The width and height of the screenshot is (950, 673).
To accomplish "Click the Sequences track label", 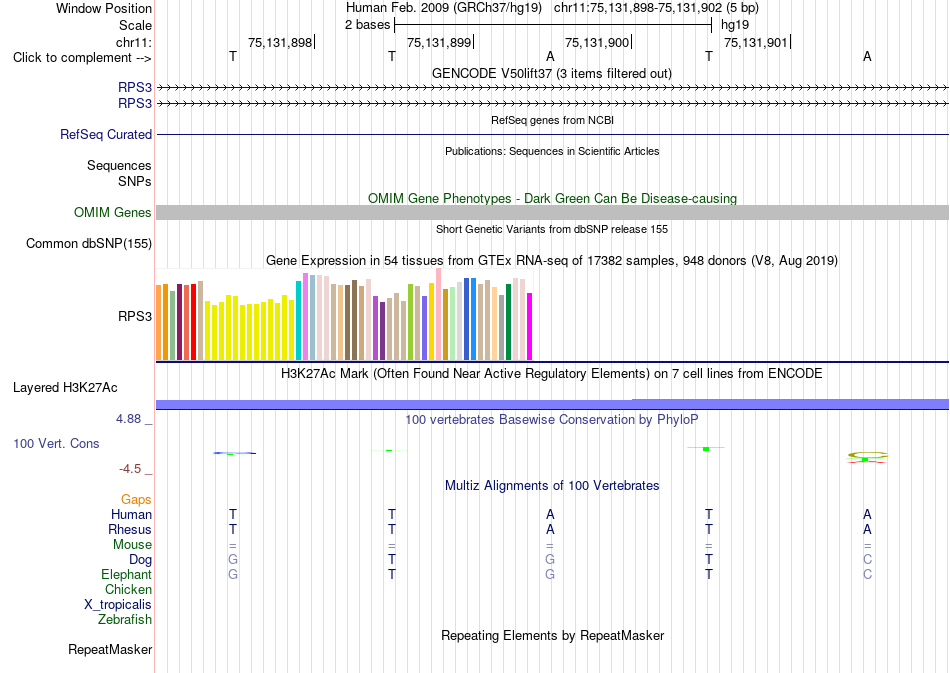I will coord(119,165).
